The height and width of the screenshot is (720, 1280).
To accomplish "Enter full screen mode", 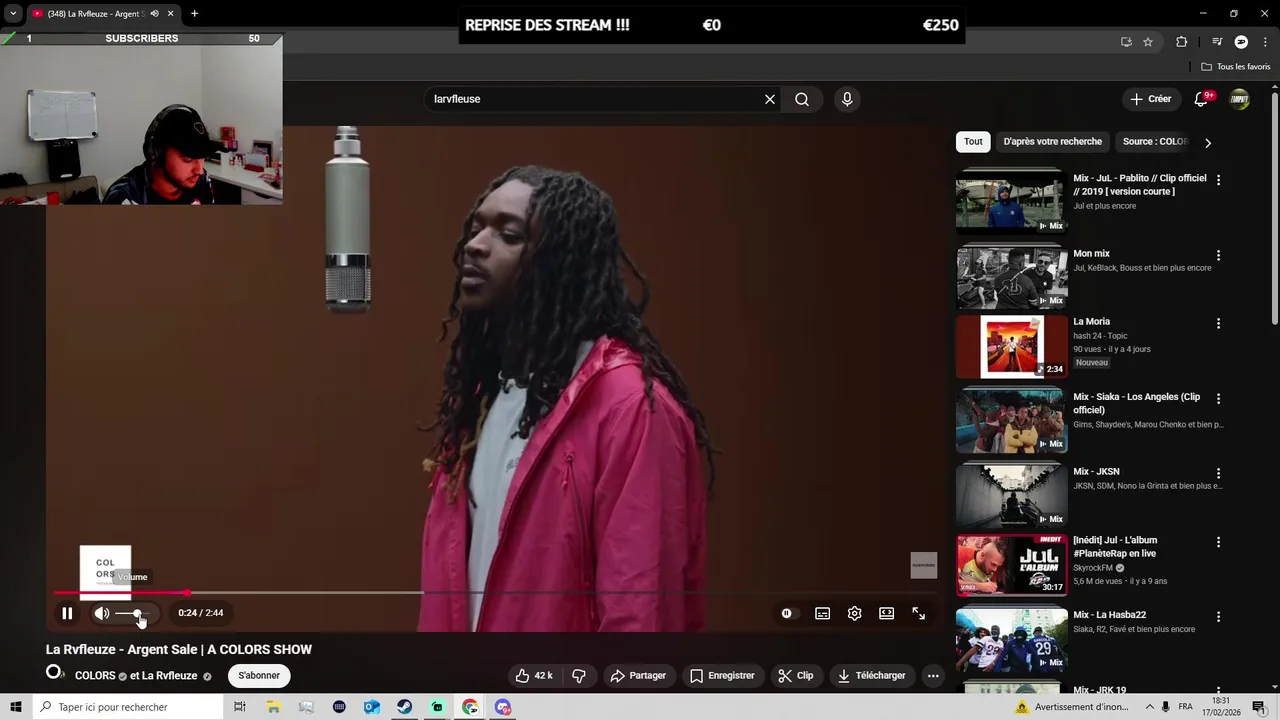I will click(x=918, y=613).
